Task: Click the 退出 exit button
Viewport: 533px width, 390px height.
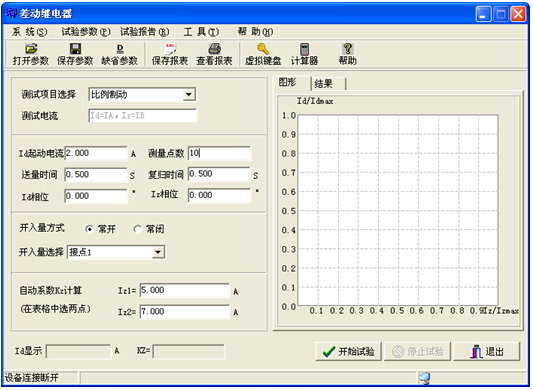Action: 487,352
